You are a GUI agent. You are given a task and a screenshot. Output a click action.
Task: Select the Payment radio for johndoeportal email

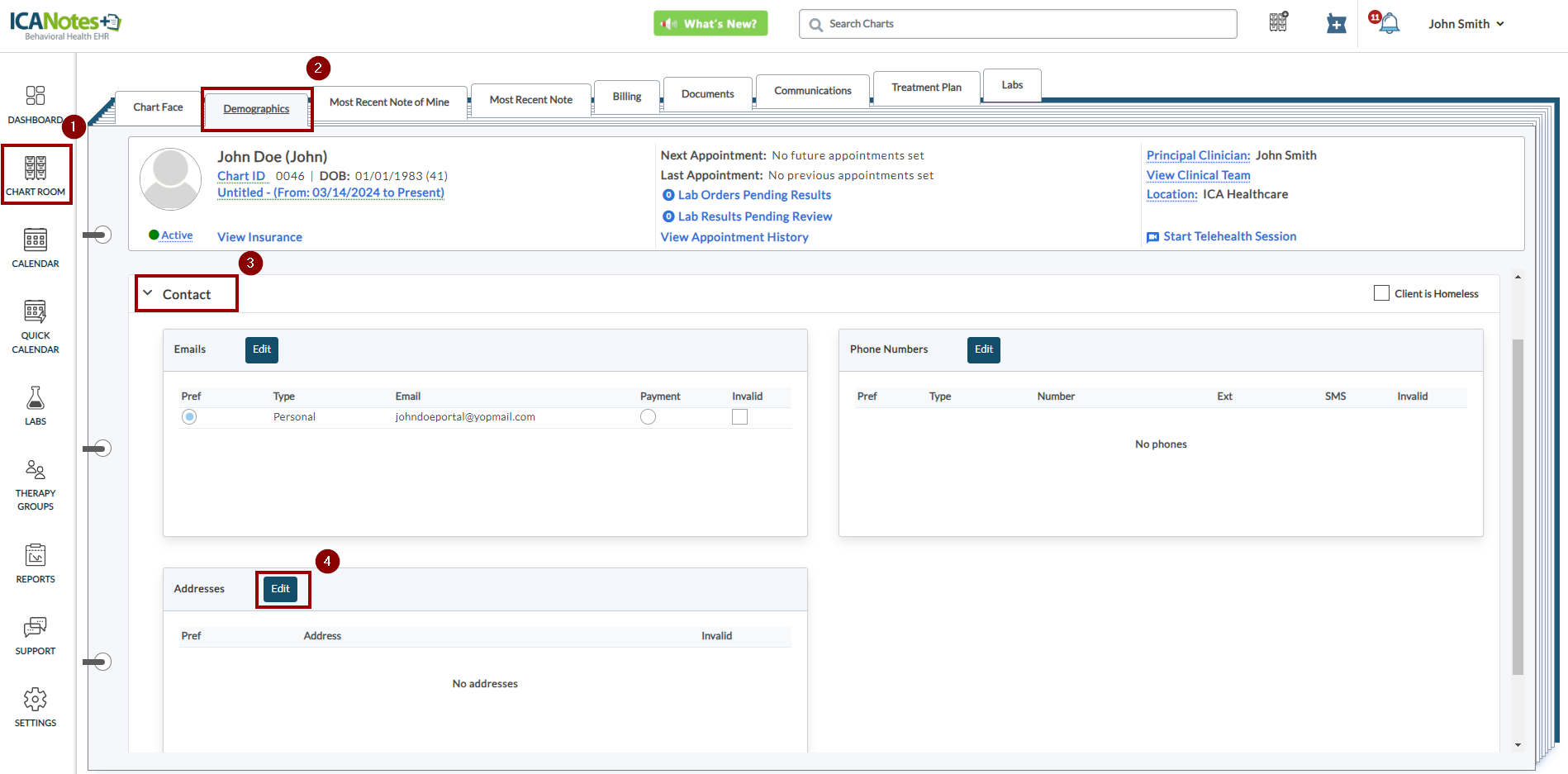click(648, 417)
